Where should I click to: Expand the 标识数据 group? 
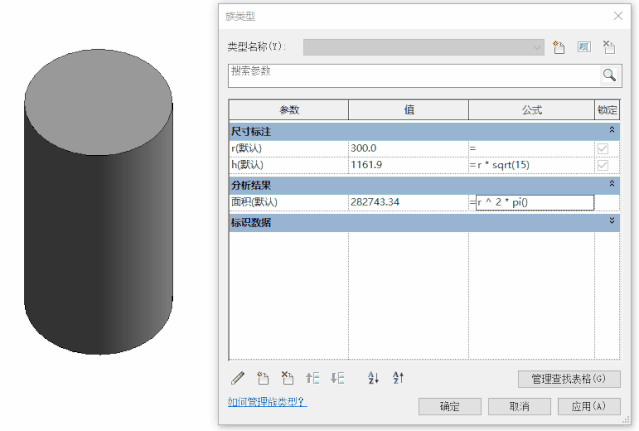point(612,220)
